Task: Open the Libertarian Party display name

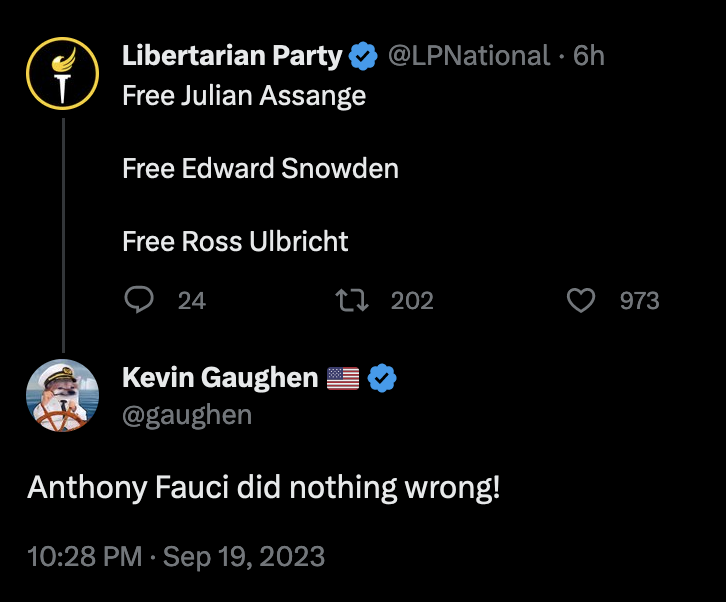Action: [232, 56]
